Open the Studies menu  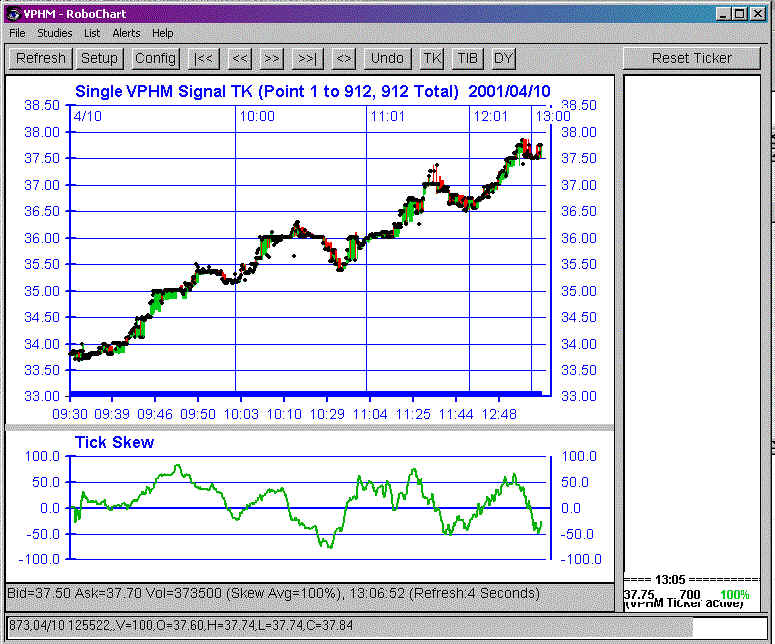[x=55, y=33]
